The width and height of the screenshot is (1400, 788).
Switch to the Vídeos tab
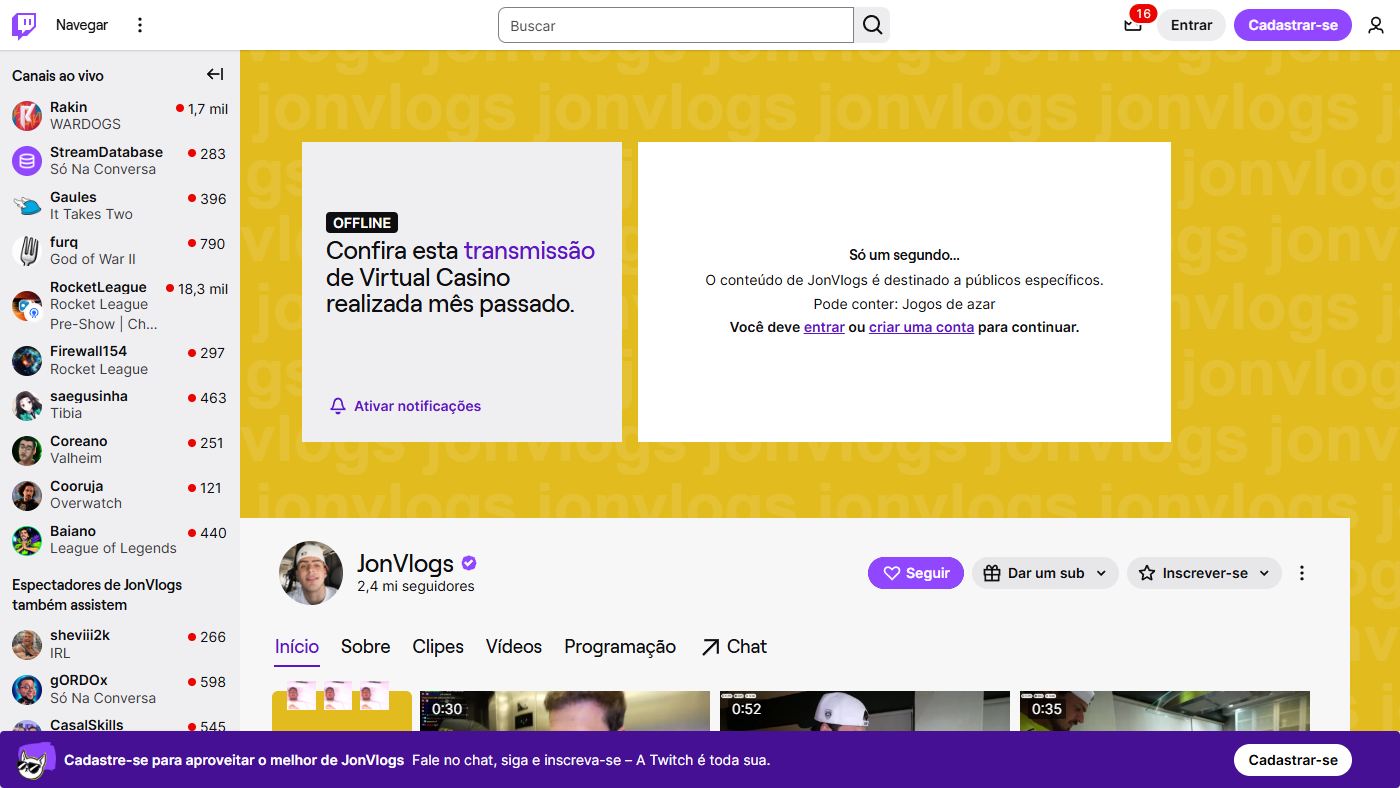[x=514, y=647]
